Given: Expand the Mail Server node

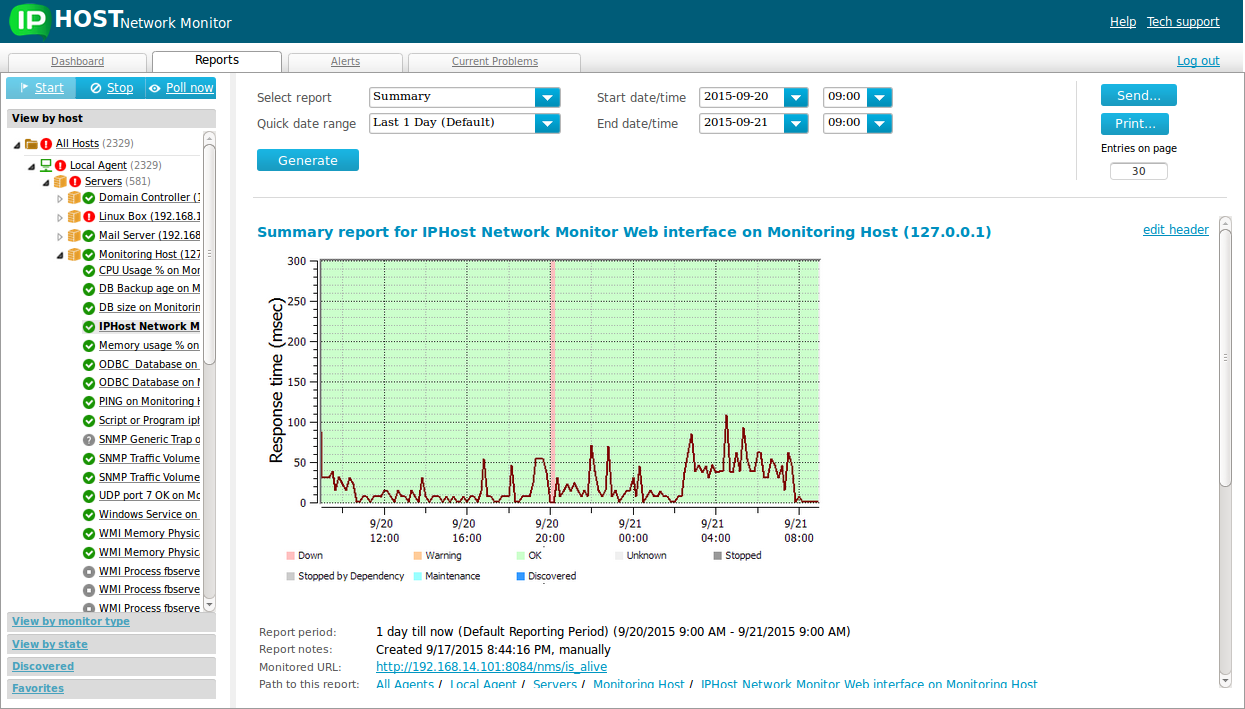Looking at the screenshot, I should click(x=60, y=237).
